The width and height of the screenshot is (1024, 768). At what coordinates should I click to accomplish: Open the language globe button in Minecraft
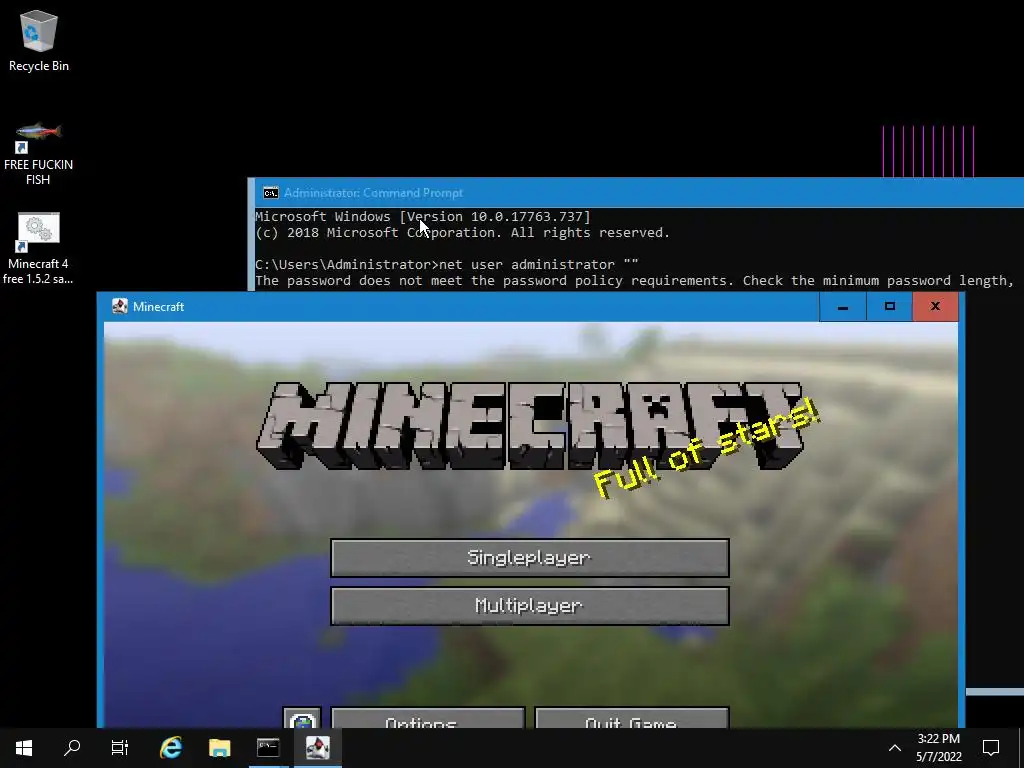(x=302, y=718)
